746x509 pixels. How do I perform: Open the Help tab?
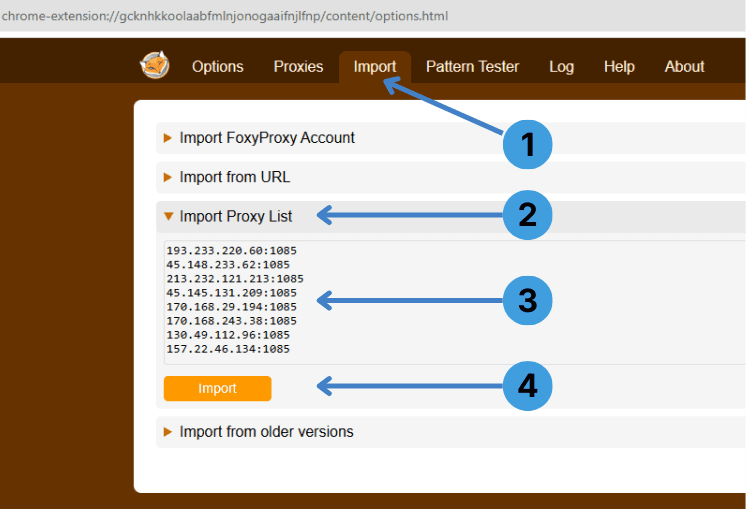point(619,67)
